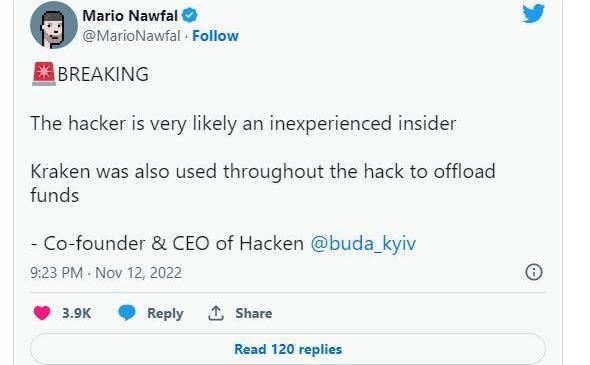Click the blue reply speech bubble icon
This screenshot has width=590, height=365.
(127, 313)
